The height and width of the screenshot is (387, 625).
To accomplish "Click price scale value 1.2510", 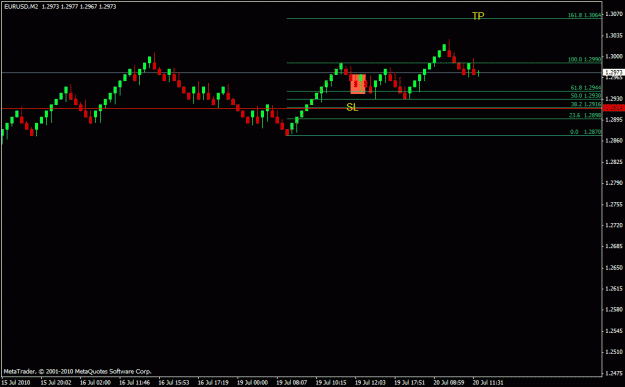I will click(614, 352).
